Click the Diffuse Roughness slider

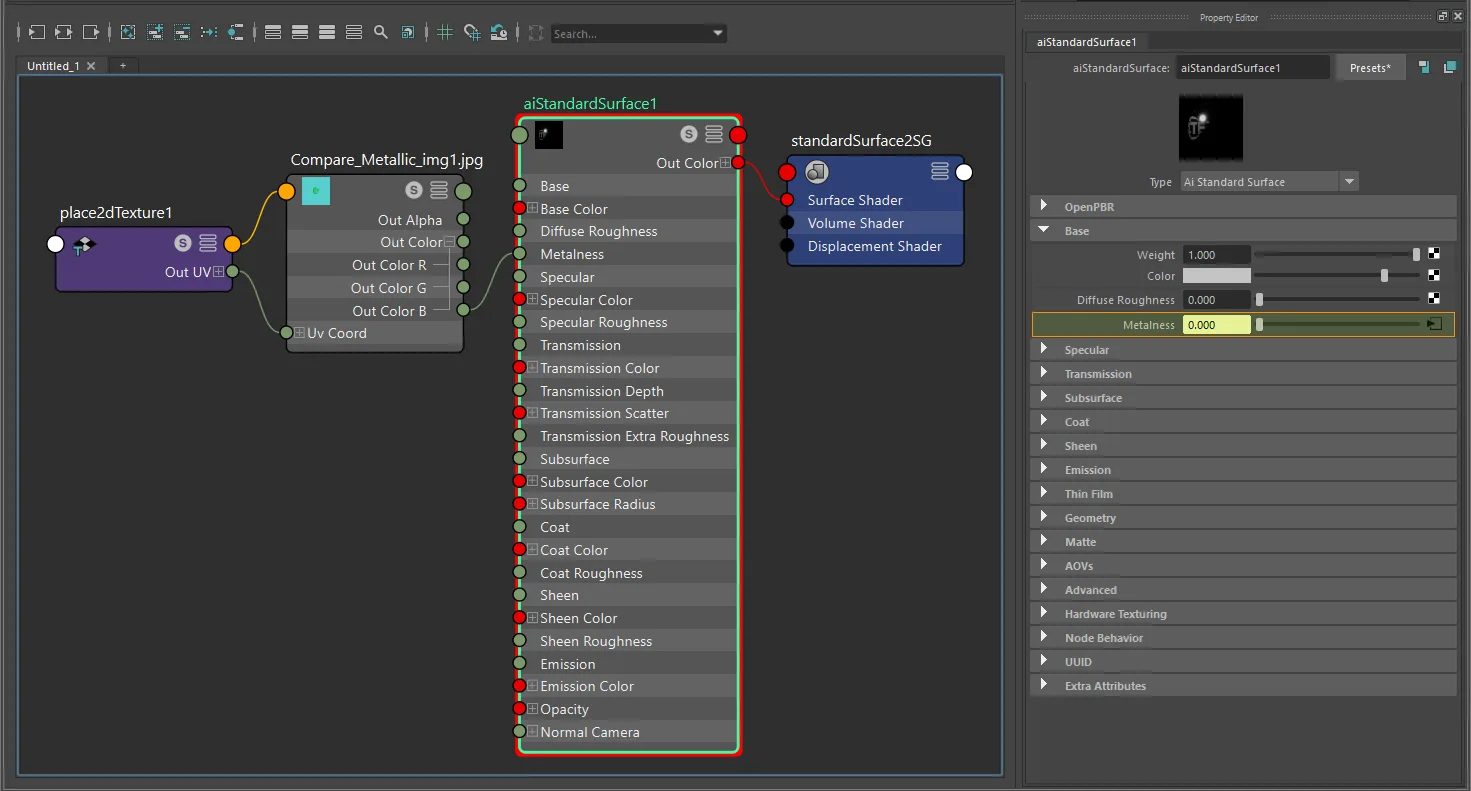(1337, 299)
